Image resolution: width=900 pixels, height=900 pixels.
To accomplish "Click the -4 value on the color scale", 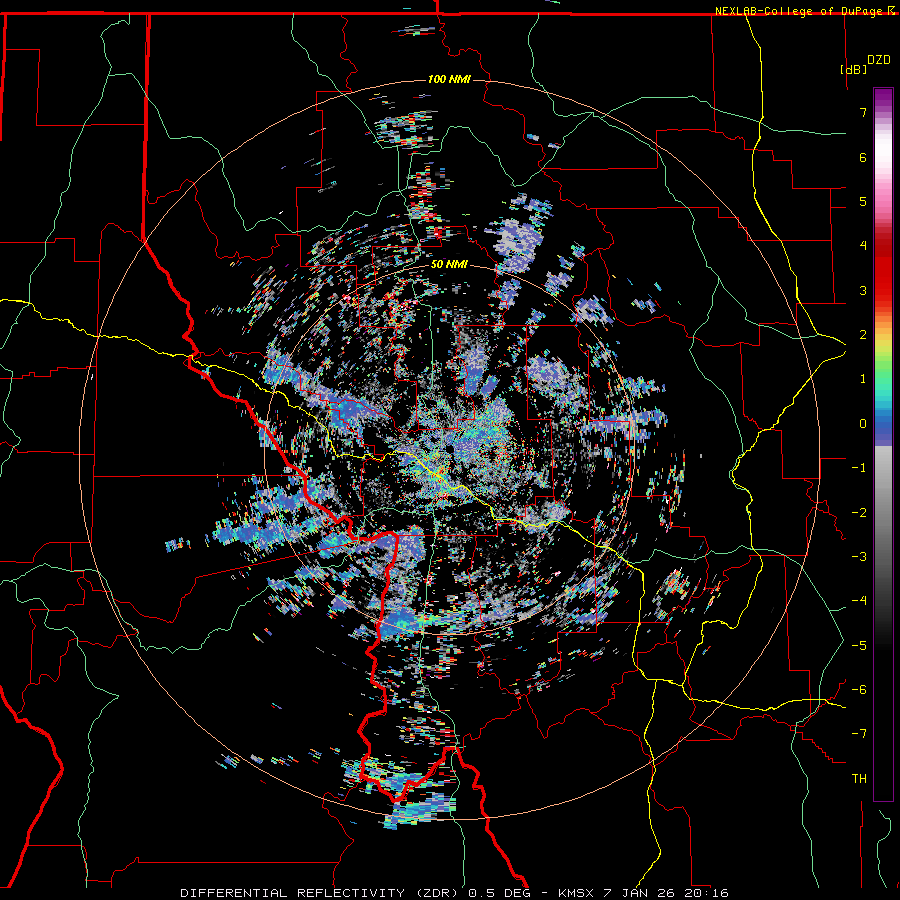I will tap(859, 601).
